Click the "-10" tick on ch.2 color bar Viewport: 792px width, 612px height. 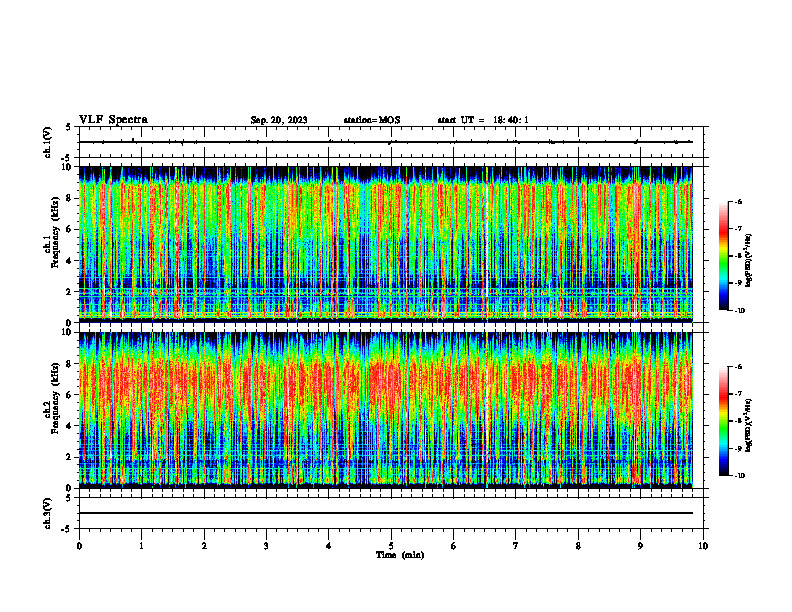tap(739, 476)
